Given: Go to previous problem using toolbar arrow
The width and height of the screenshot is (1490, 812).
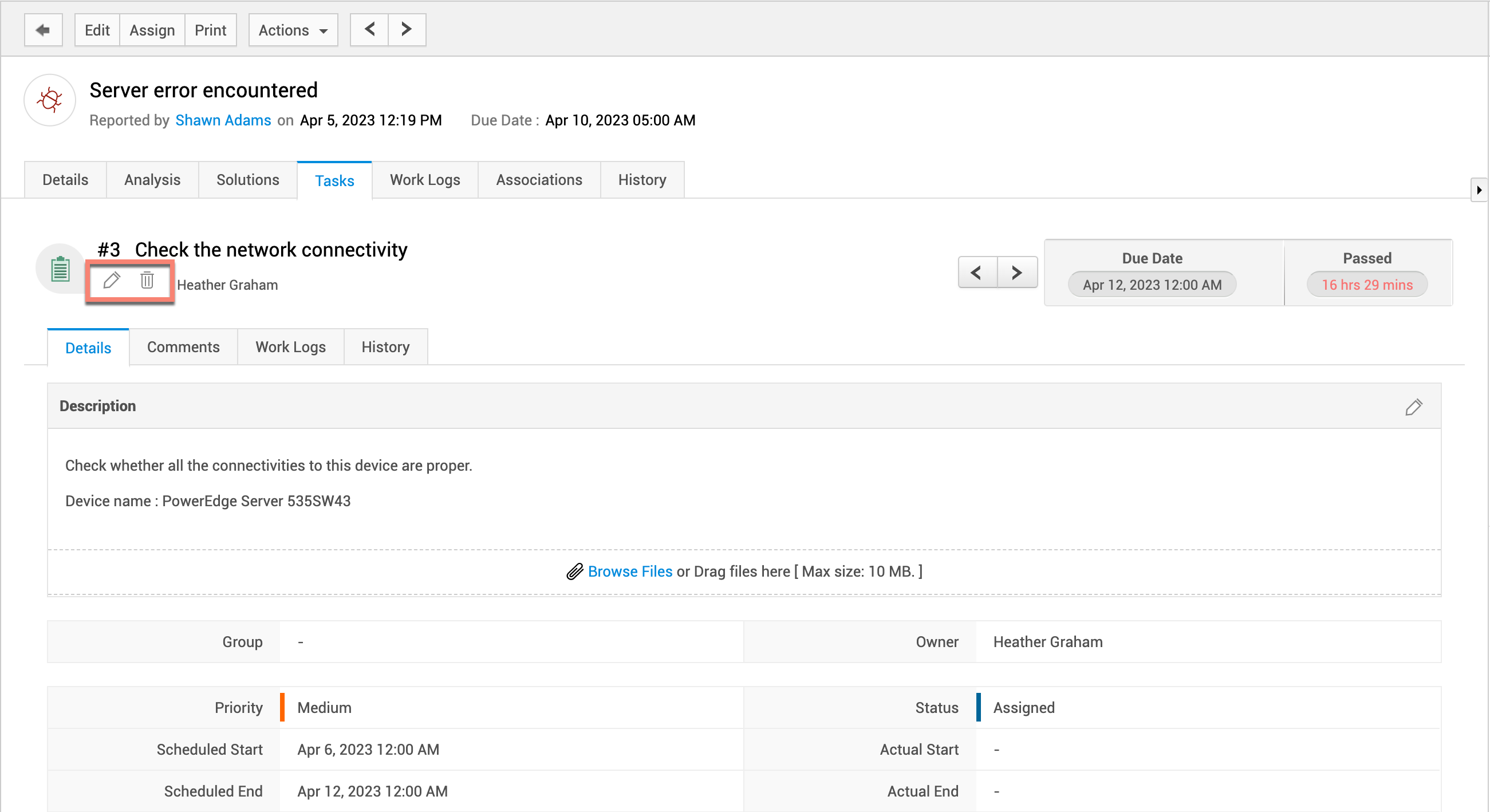Looking at the screenshot, I should point(369,30).
